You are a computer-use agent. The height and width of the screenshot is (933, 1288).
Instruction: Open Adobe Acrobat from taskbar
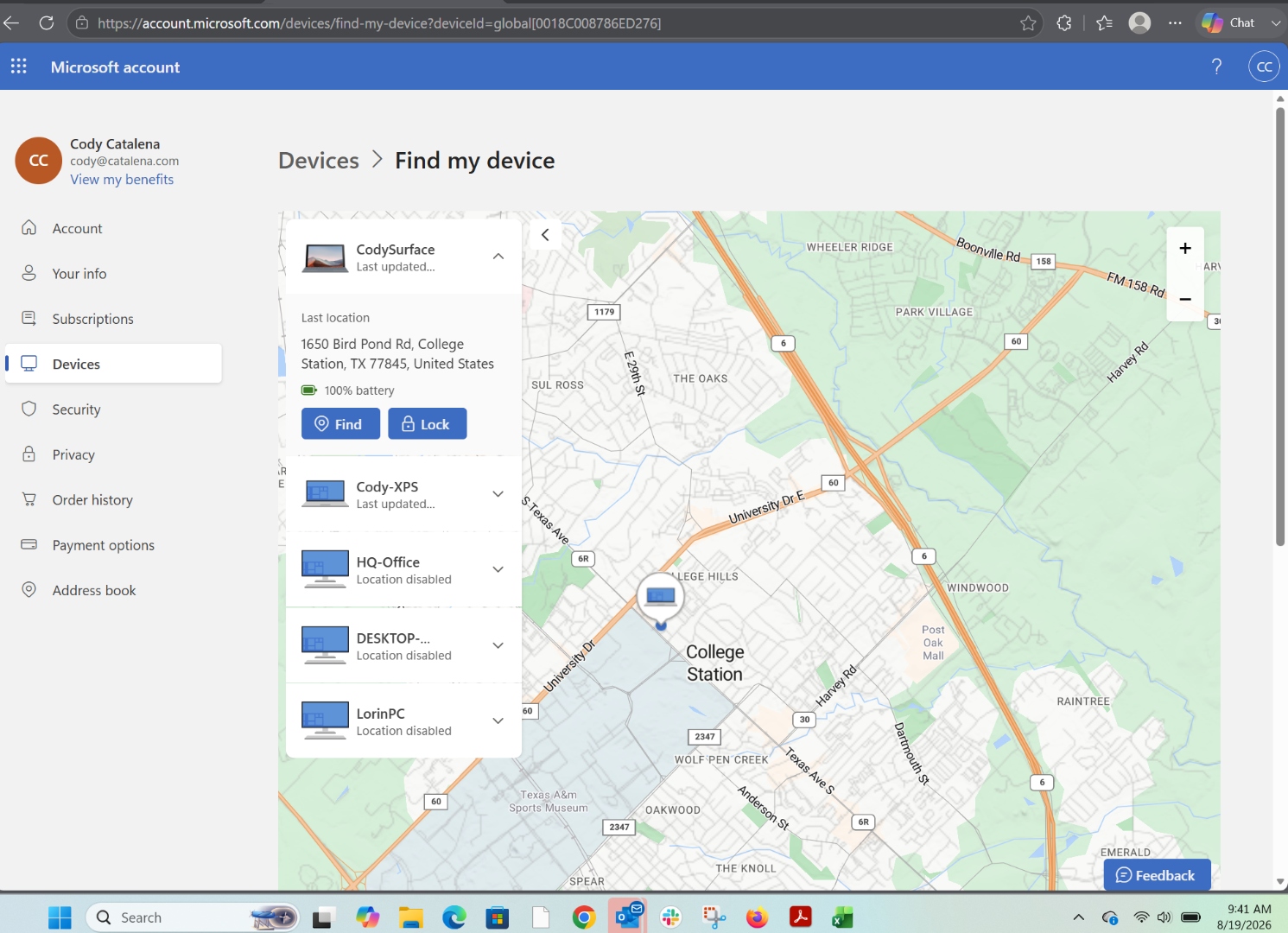tap(801, 917)
